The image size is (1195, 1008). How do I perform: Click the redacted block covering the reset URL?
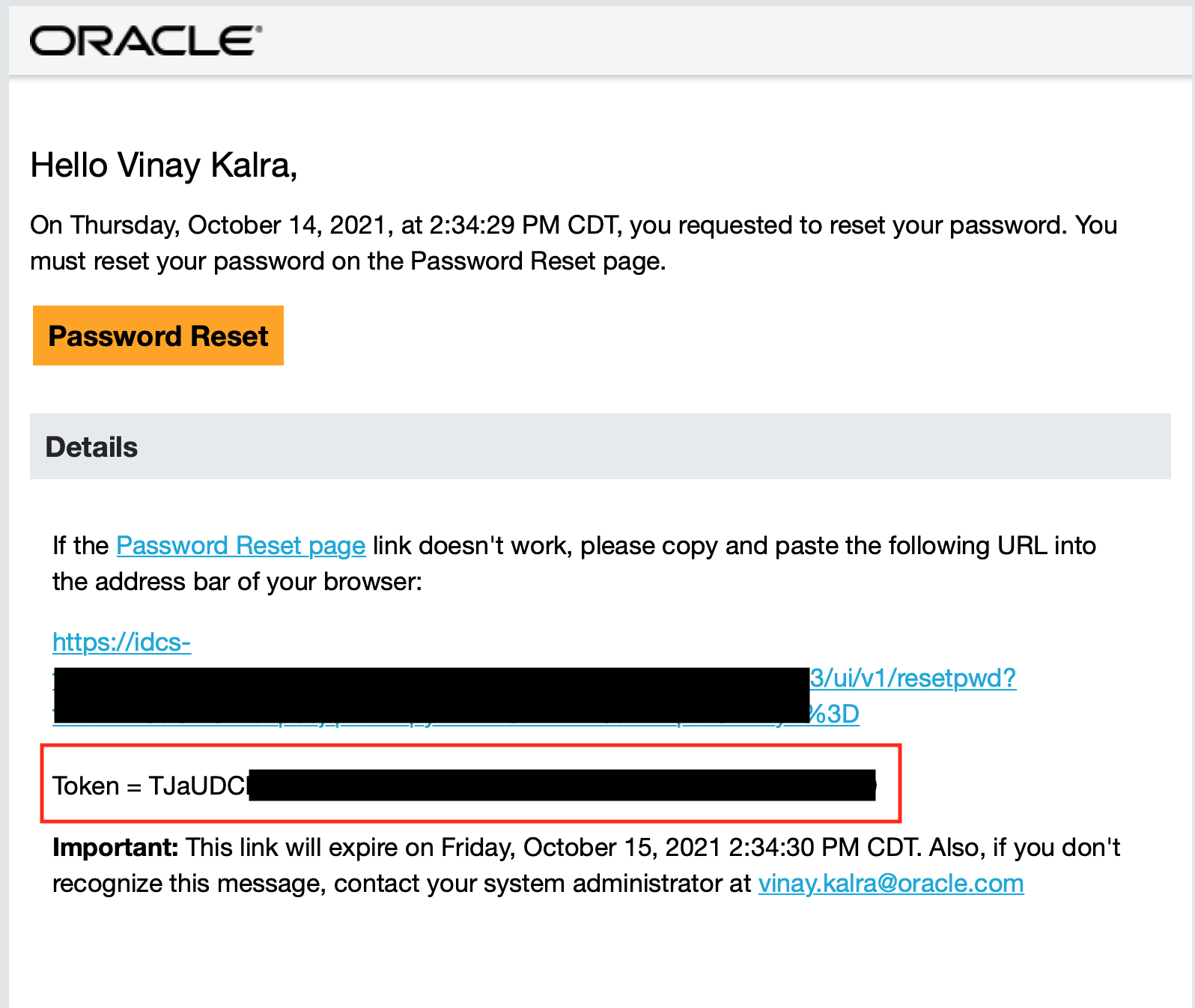(431, 695)
